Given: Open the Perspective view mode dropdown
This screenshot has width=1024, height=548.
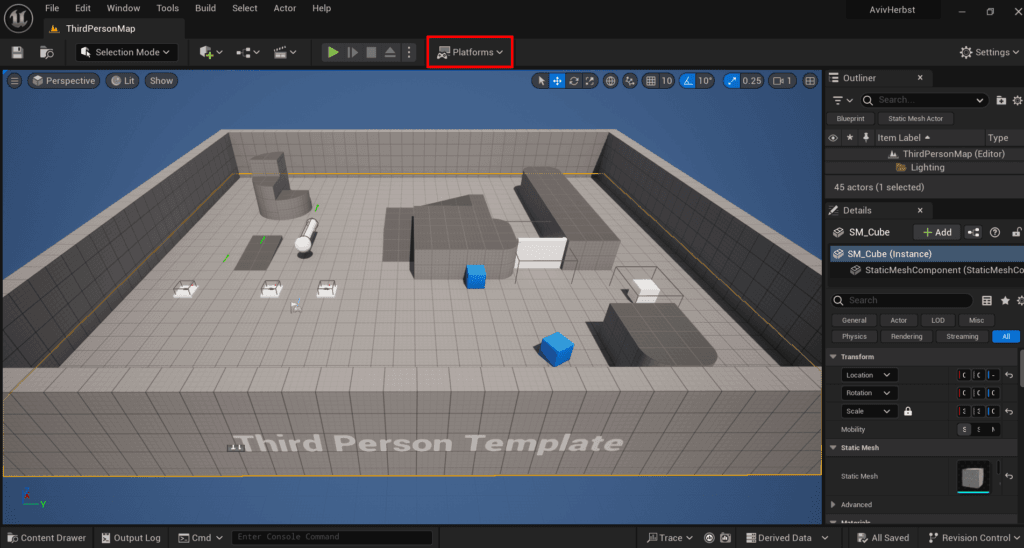Looking at the screenshot, I should click(x=63, y=81).
